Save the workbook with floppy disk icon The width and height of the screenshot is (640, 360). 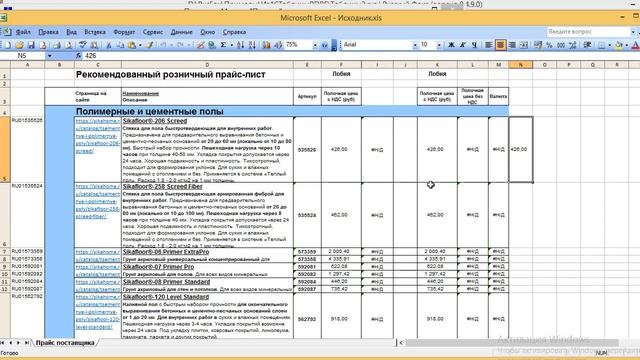(x=31, y=45)
